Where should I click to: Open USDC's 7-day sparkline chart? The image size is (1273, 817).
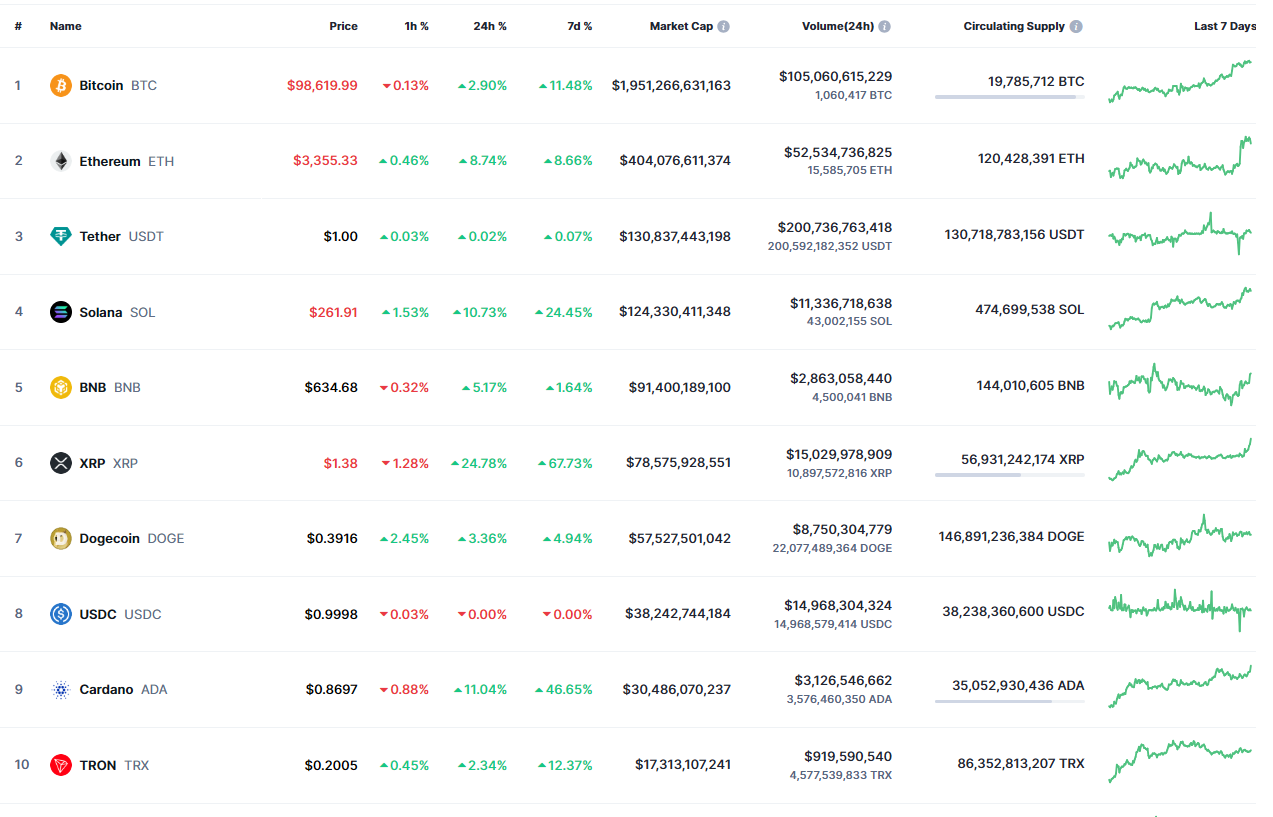[x=1180, y=610]
